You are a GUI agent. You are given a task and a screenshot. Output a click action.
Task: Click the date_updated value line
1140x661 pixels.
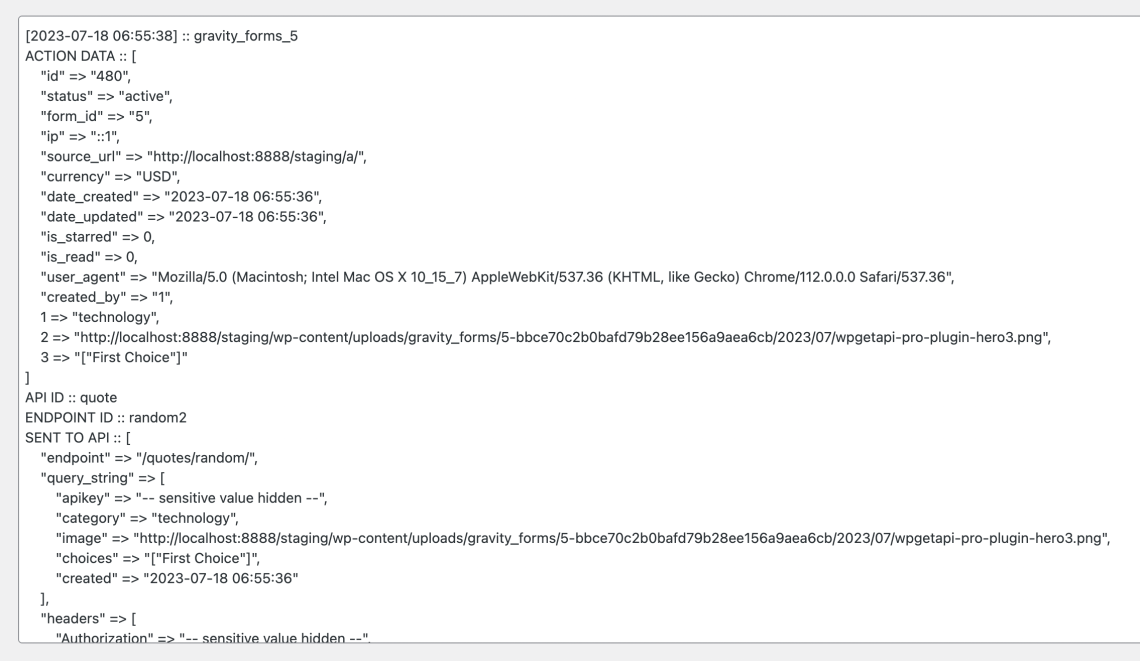coord(183,217)
